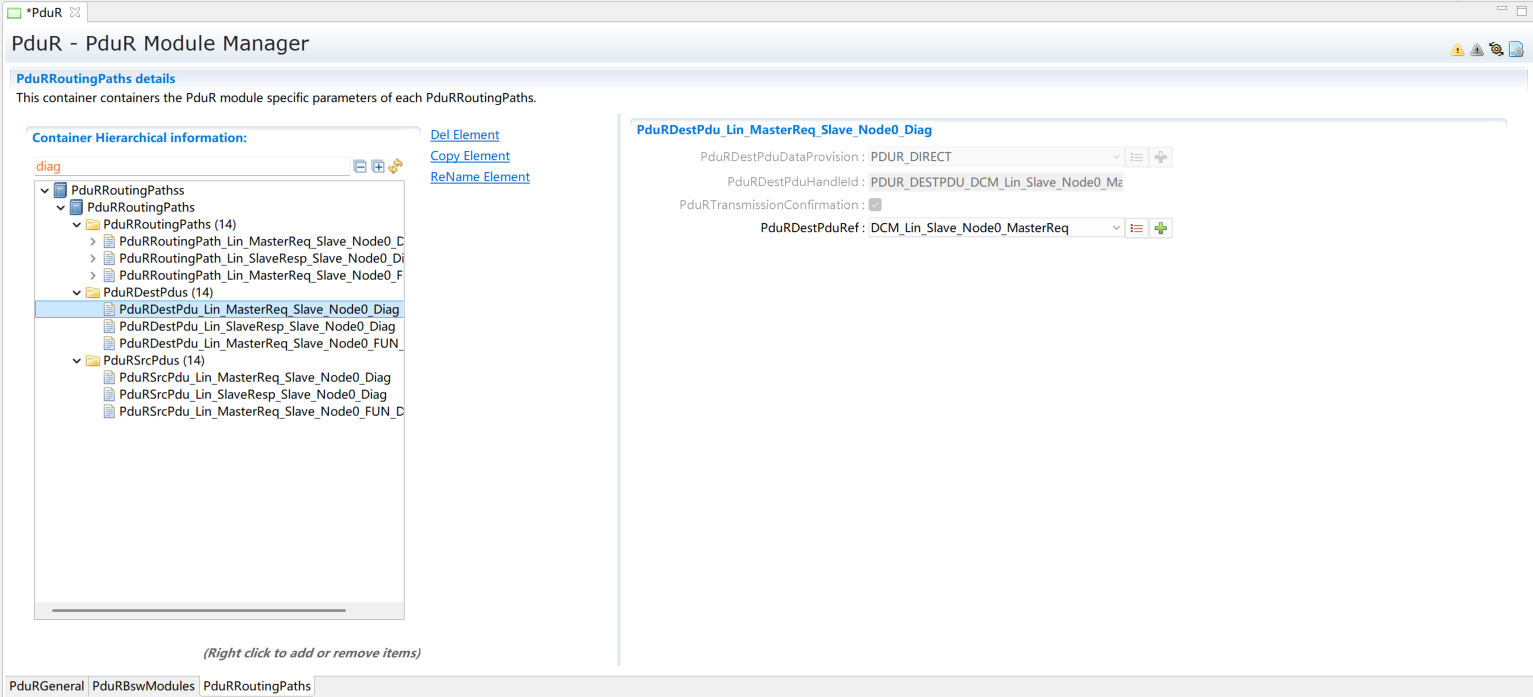This screenshot has width=1533, height=697.
Task: Click the tree filter field containing 'diag'
Action: coord(190,167)
